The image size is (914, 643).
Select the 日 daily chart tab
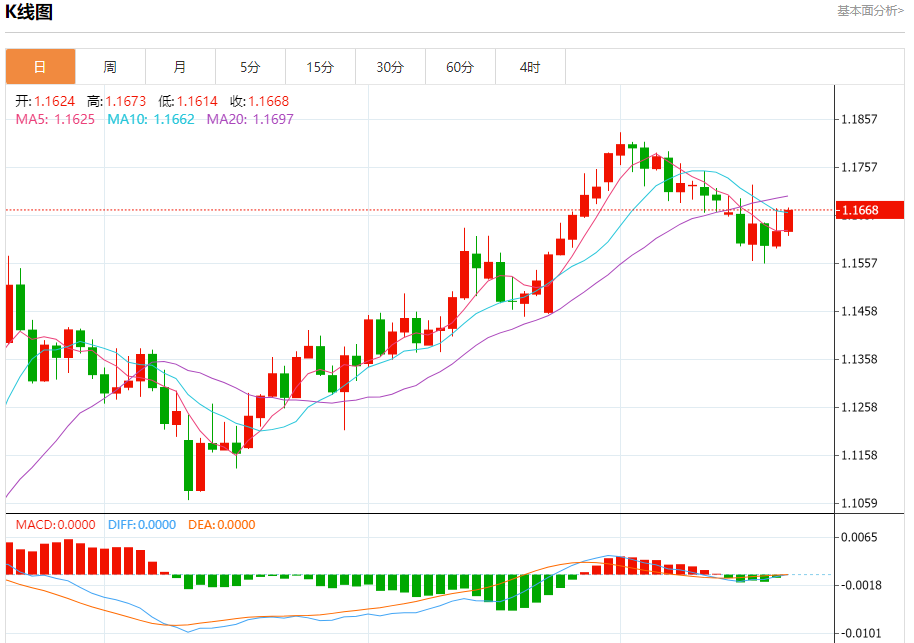(x=40, y=67)
